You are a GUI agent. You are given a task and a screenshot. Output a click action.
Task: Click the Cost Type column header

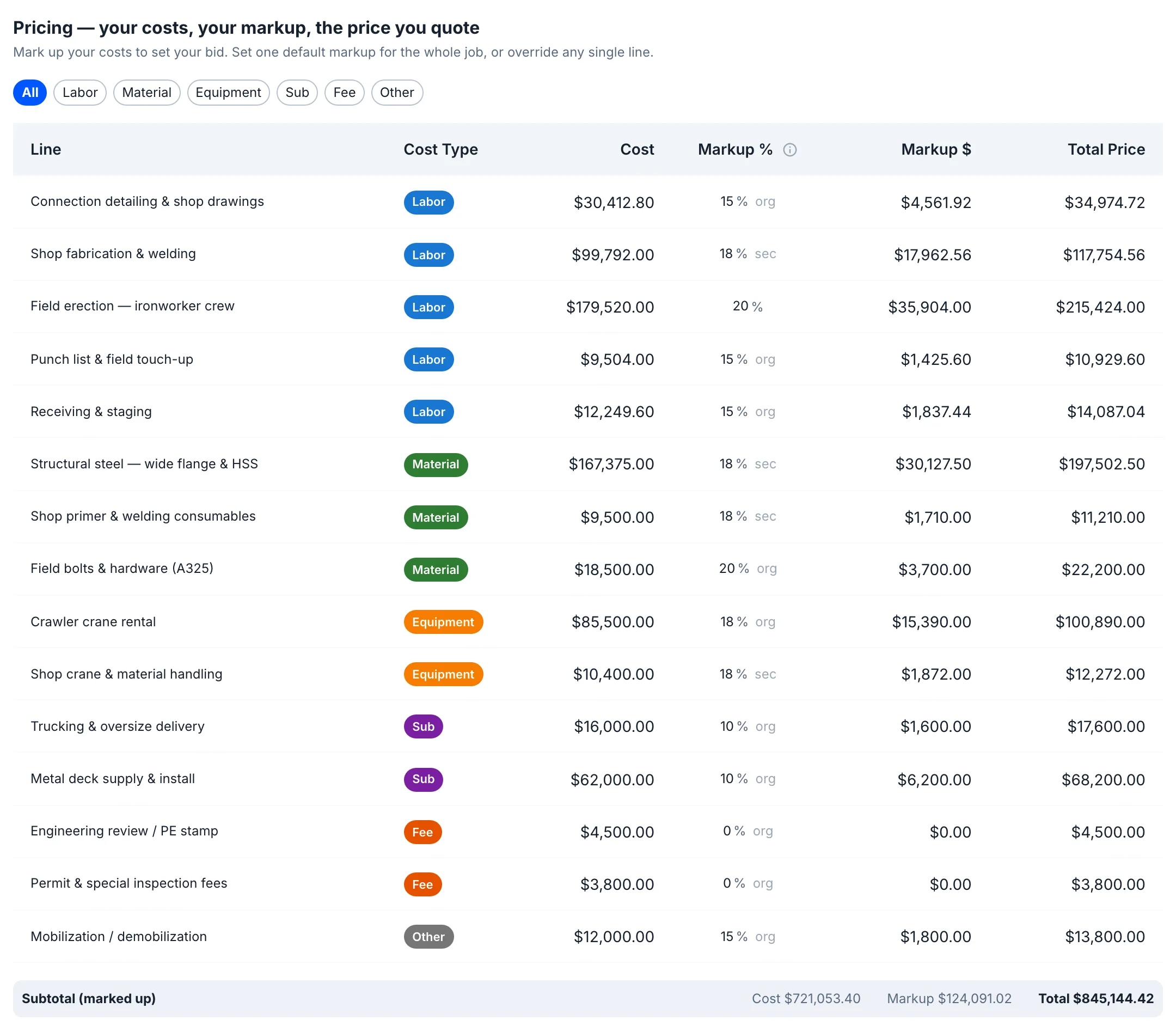(440, 149)
